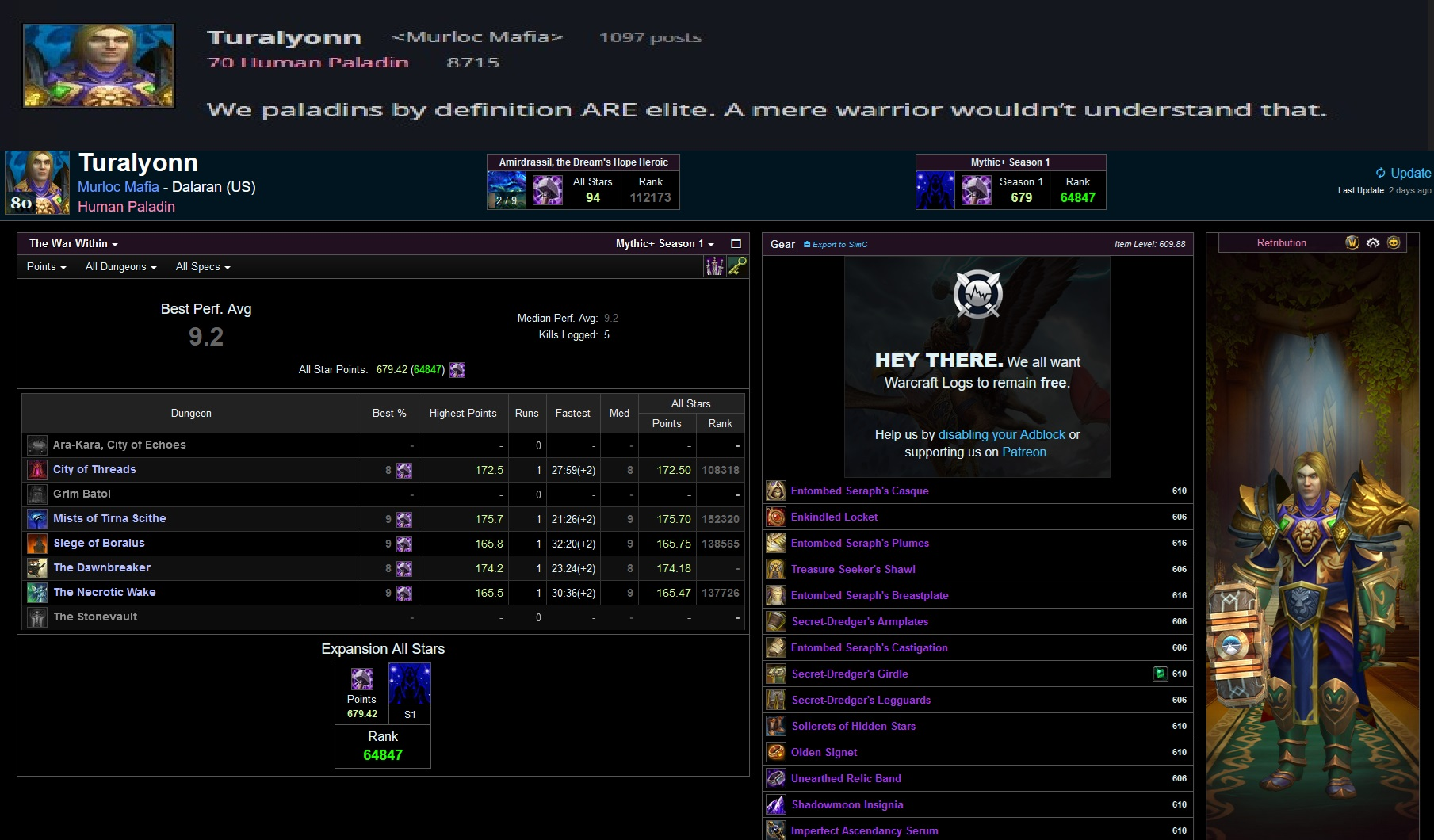The width and height of the screenshot is (1434, 840).
Task: Sort by Highest Points column
Action: coord(463,413)
